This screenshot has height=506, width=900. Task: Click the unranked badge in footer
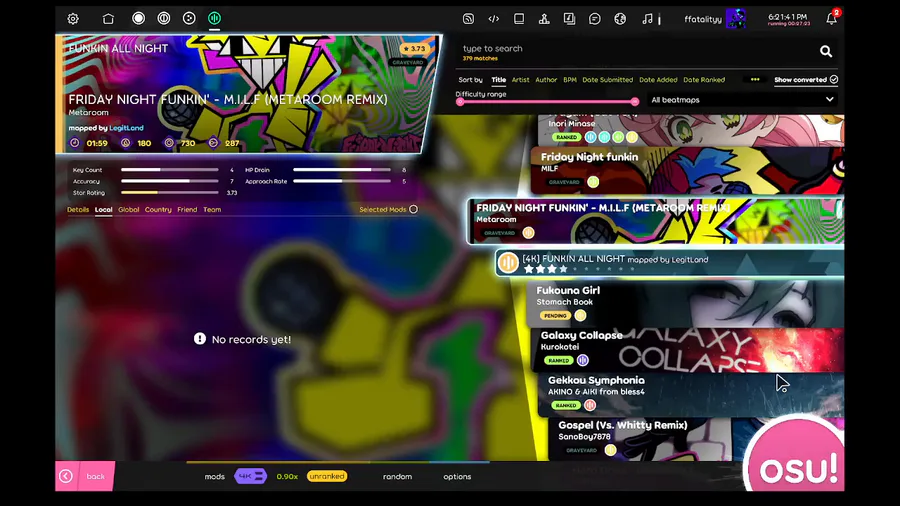[327, 476]
